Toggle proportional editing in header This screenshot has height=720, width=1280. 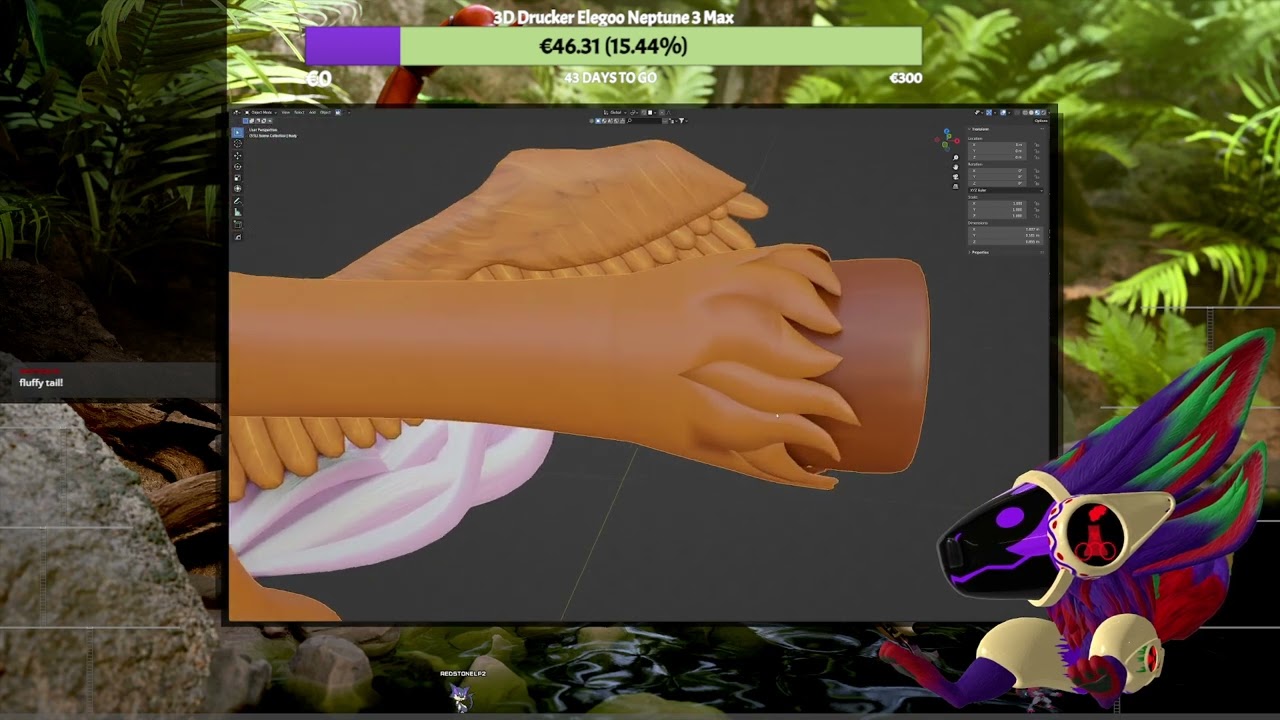(x=662, y=113)
